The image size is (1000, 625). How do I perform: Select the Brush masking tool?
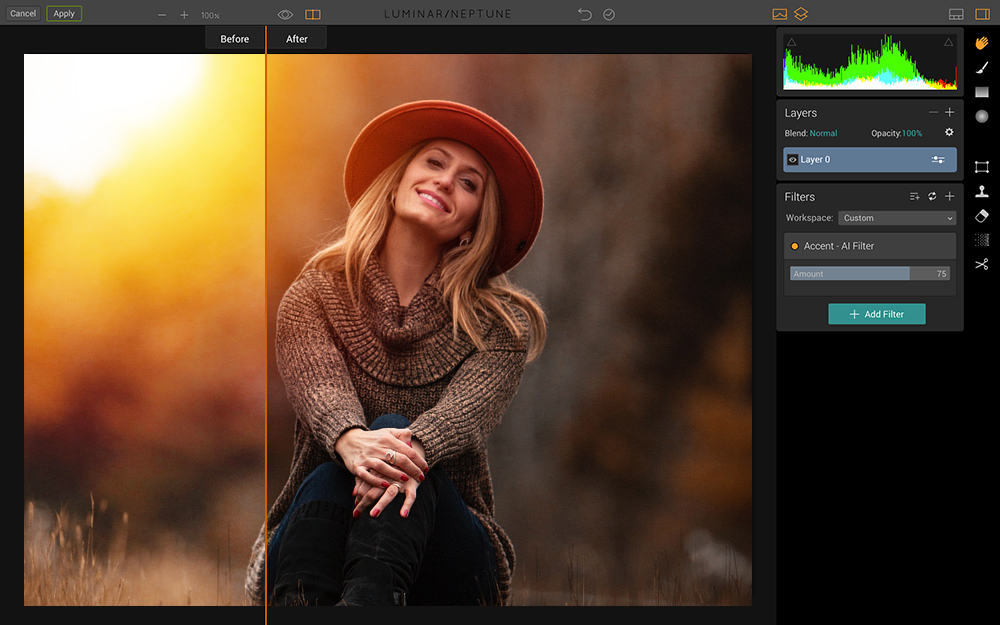point(982,67)
